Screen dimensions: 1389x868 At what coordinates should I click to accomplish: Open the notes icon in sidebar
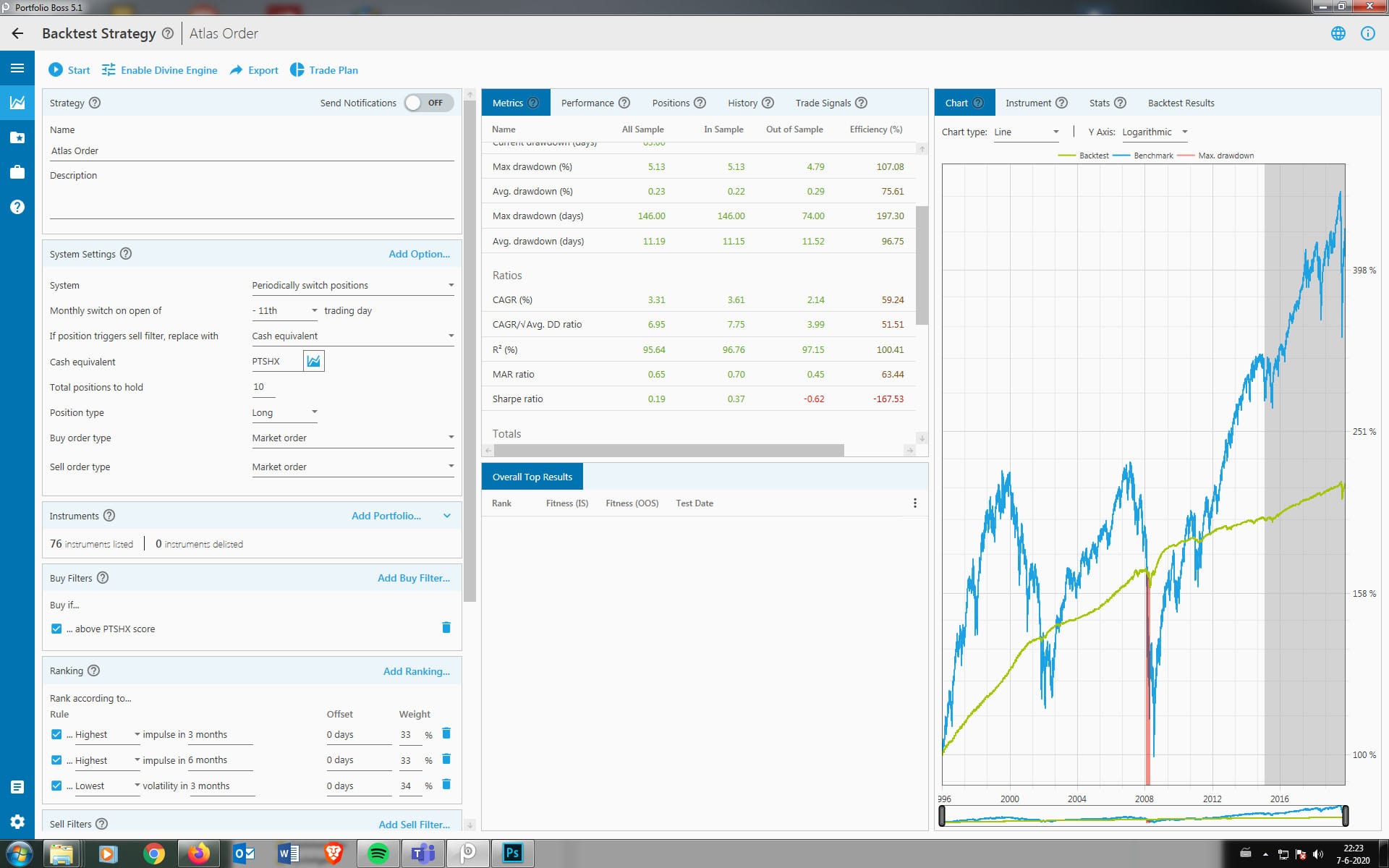(x=17, y=787)
